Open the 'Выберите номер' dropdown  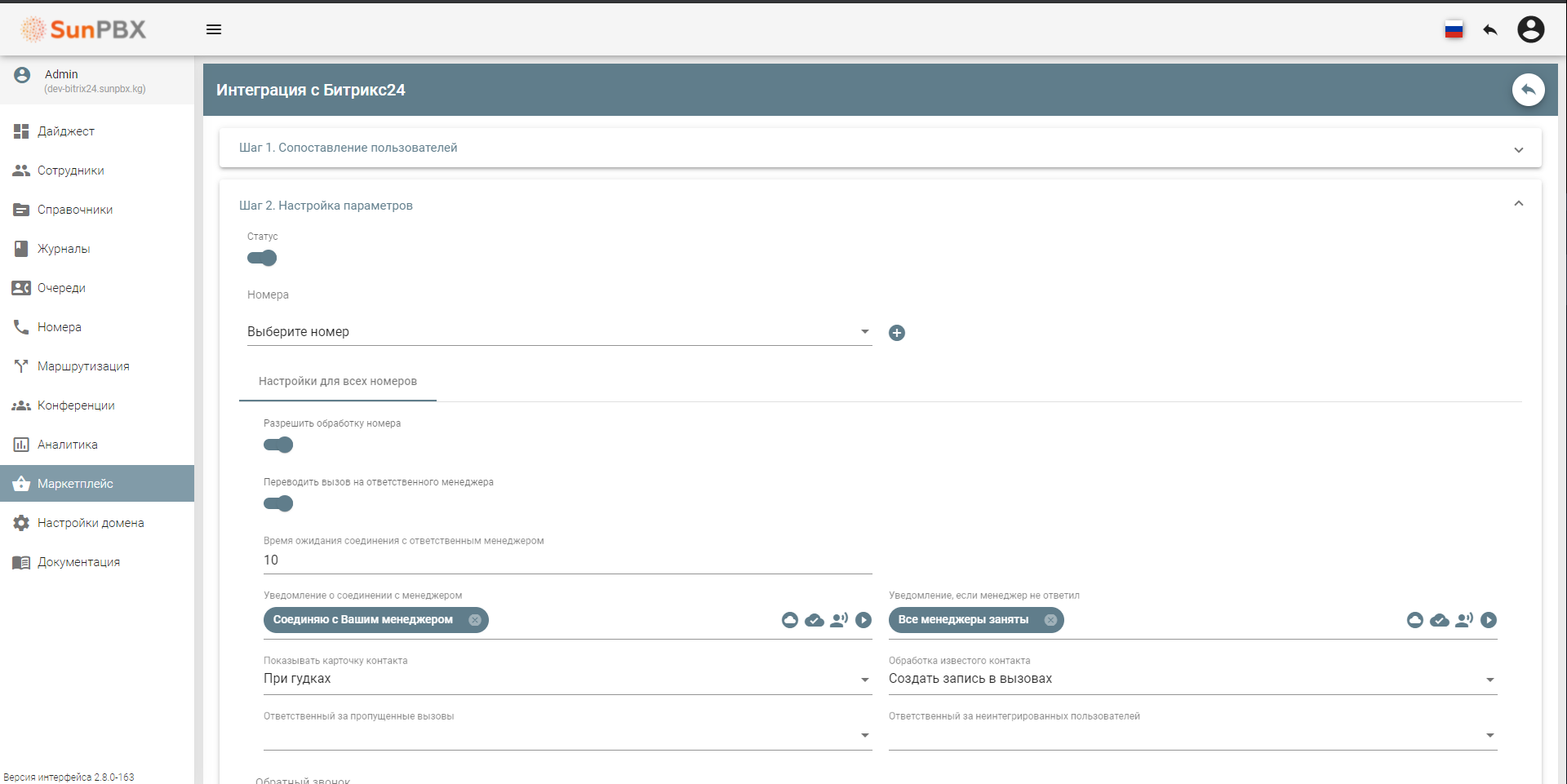559,332
